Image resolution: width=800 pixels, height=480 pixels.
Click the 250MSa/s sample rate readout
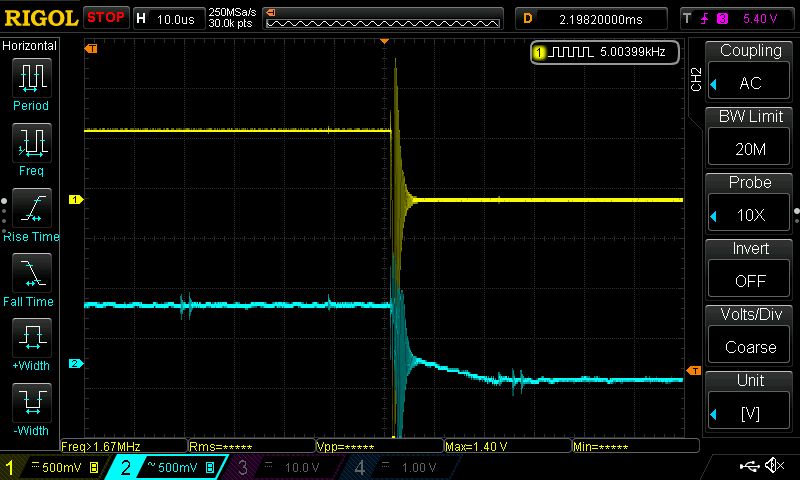[232, 12]
